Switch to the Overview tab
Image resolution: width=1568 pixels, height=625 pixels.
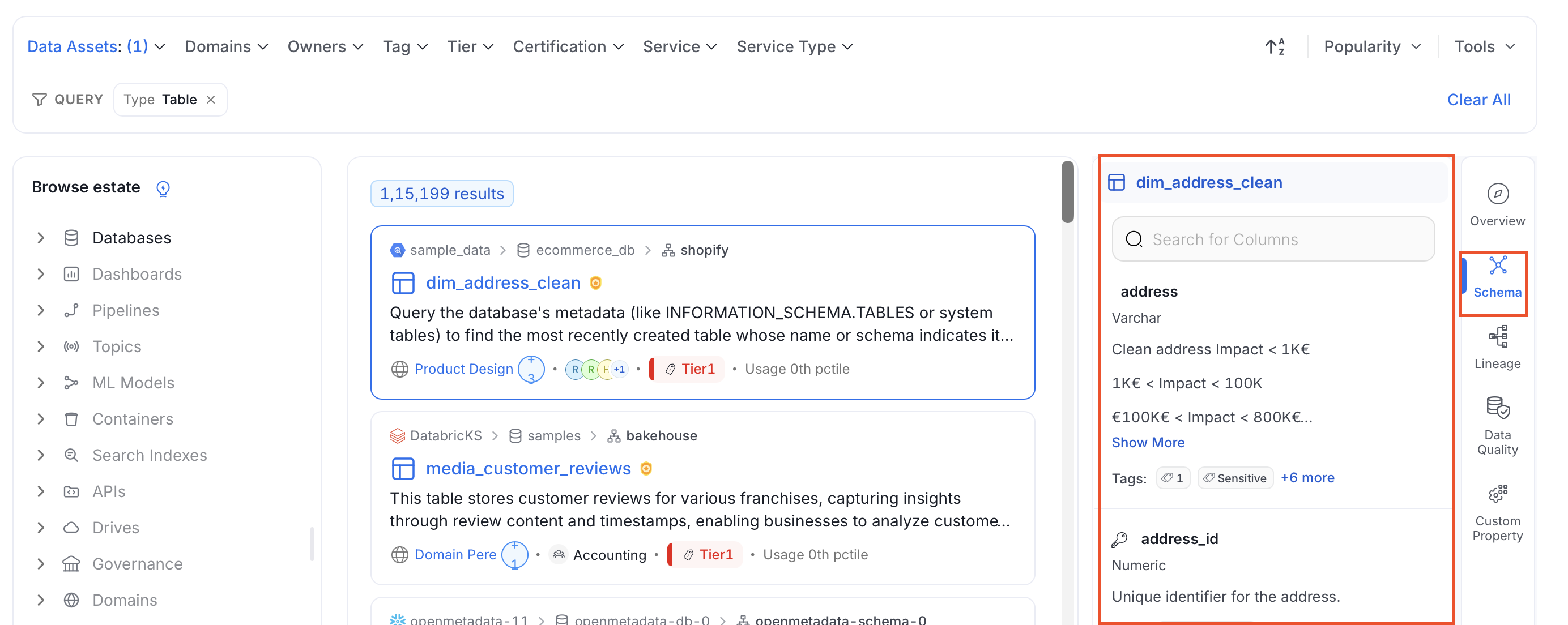click(1497, 205)
